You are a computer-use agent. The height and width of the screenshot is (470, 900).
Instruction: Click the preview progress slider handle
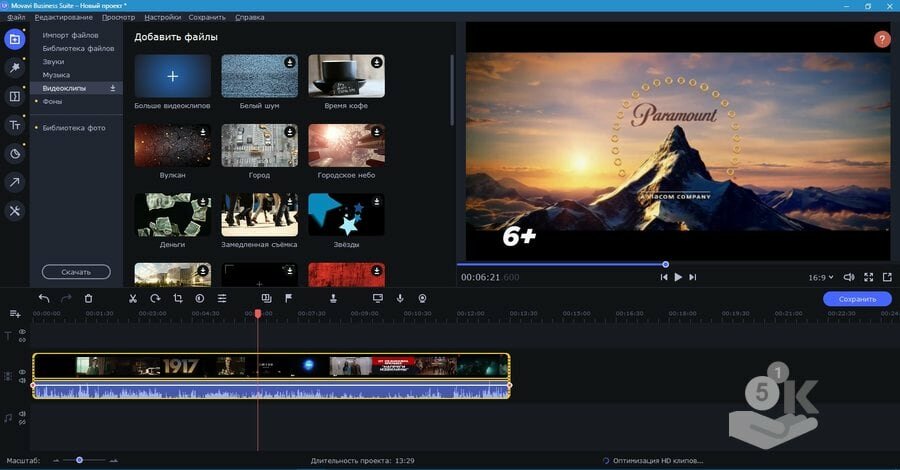pyautogui.click(x=665, y=265)
